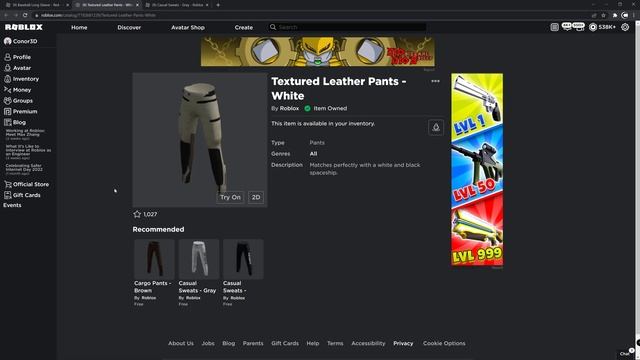Open the Terms footer link
640x360 pixels.
coord(335,343)
